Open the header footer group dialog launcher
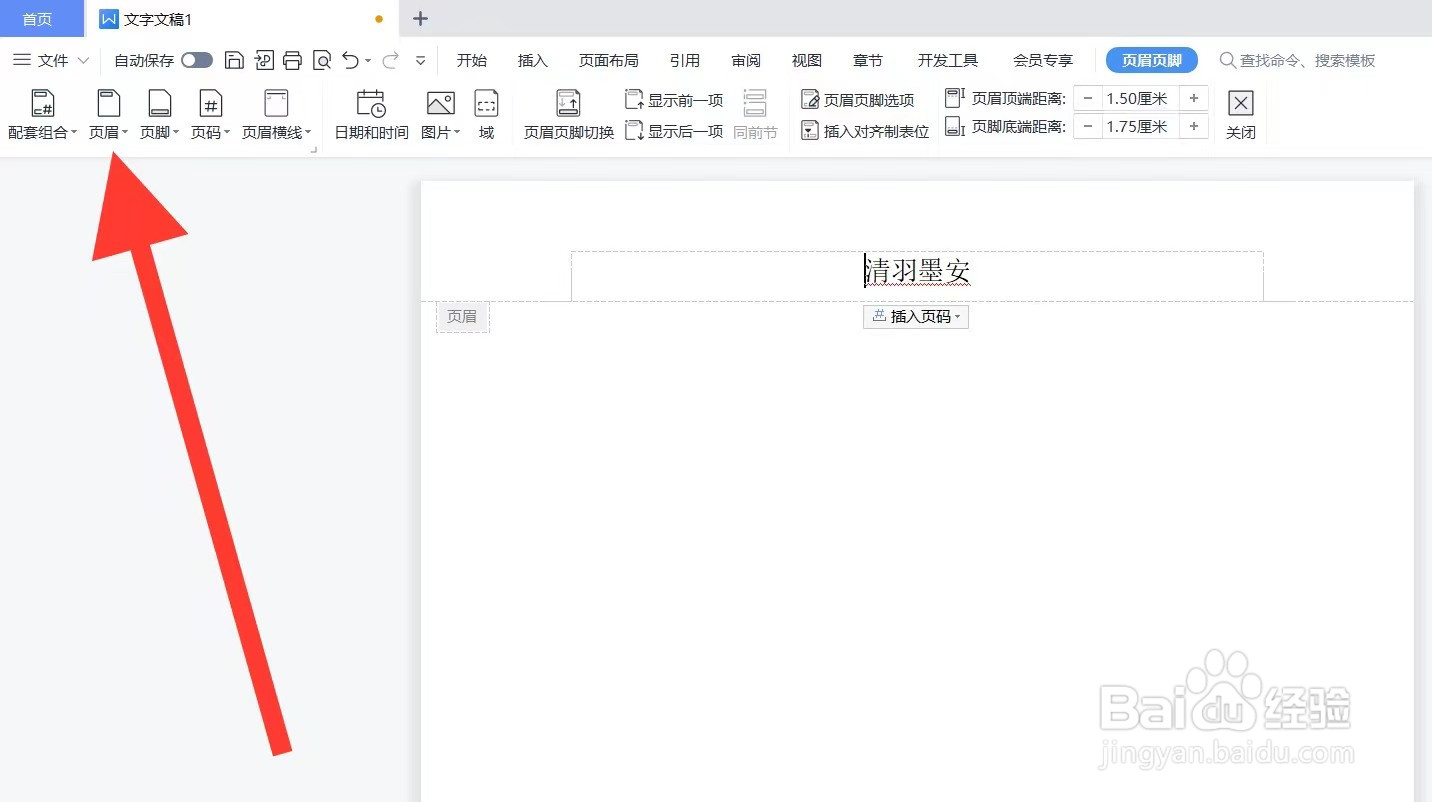Screen dimensions: 1432x802 pyautogui.click(x=314, y=149)
